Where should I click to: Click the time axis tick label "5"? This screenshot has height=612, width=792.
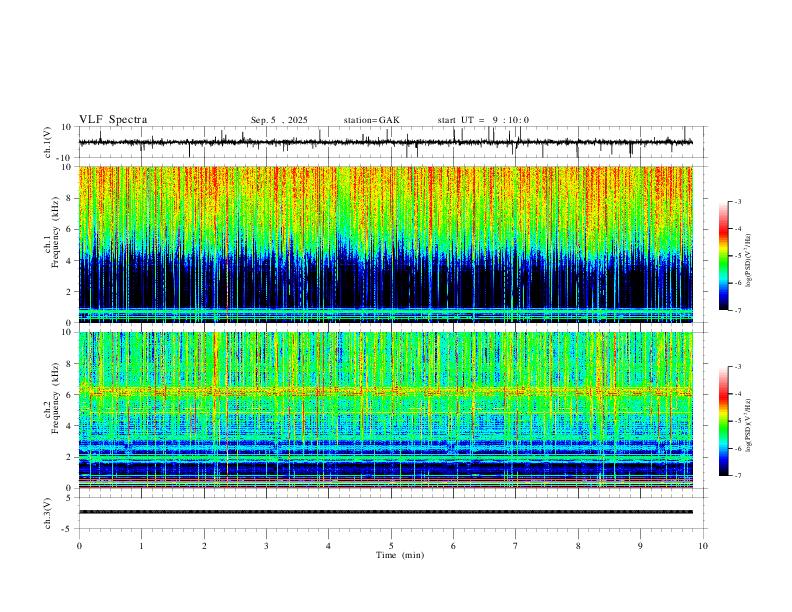391,546
